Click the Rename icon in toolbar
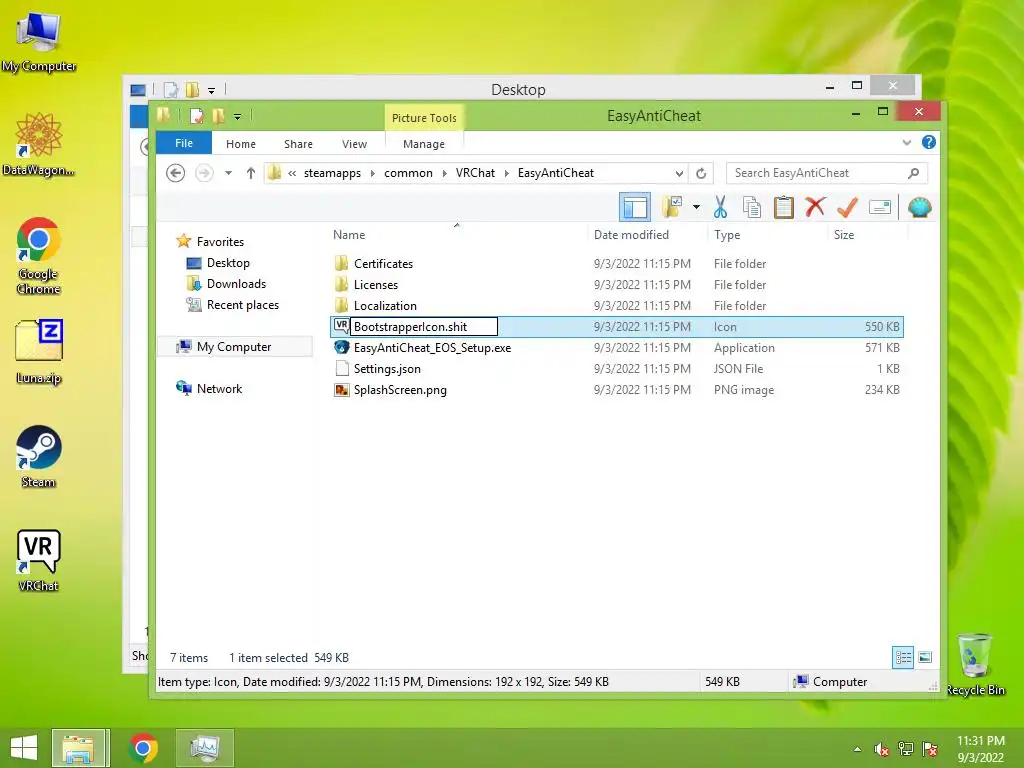The width and height of the screenshot is (1024, 768). (x=880, y=208)
